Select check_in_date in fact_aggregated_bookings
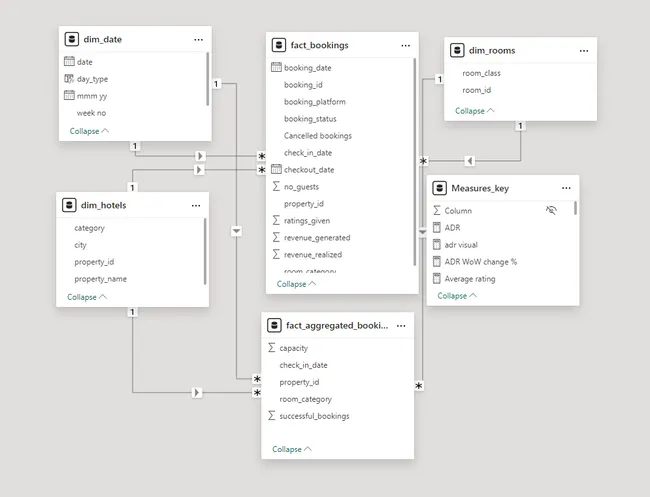 [303, 365]
